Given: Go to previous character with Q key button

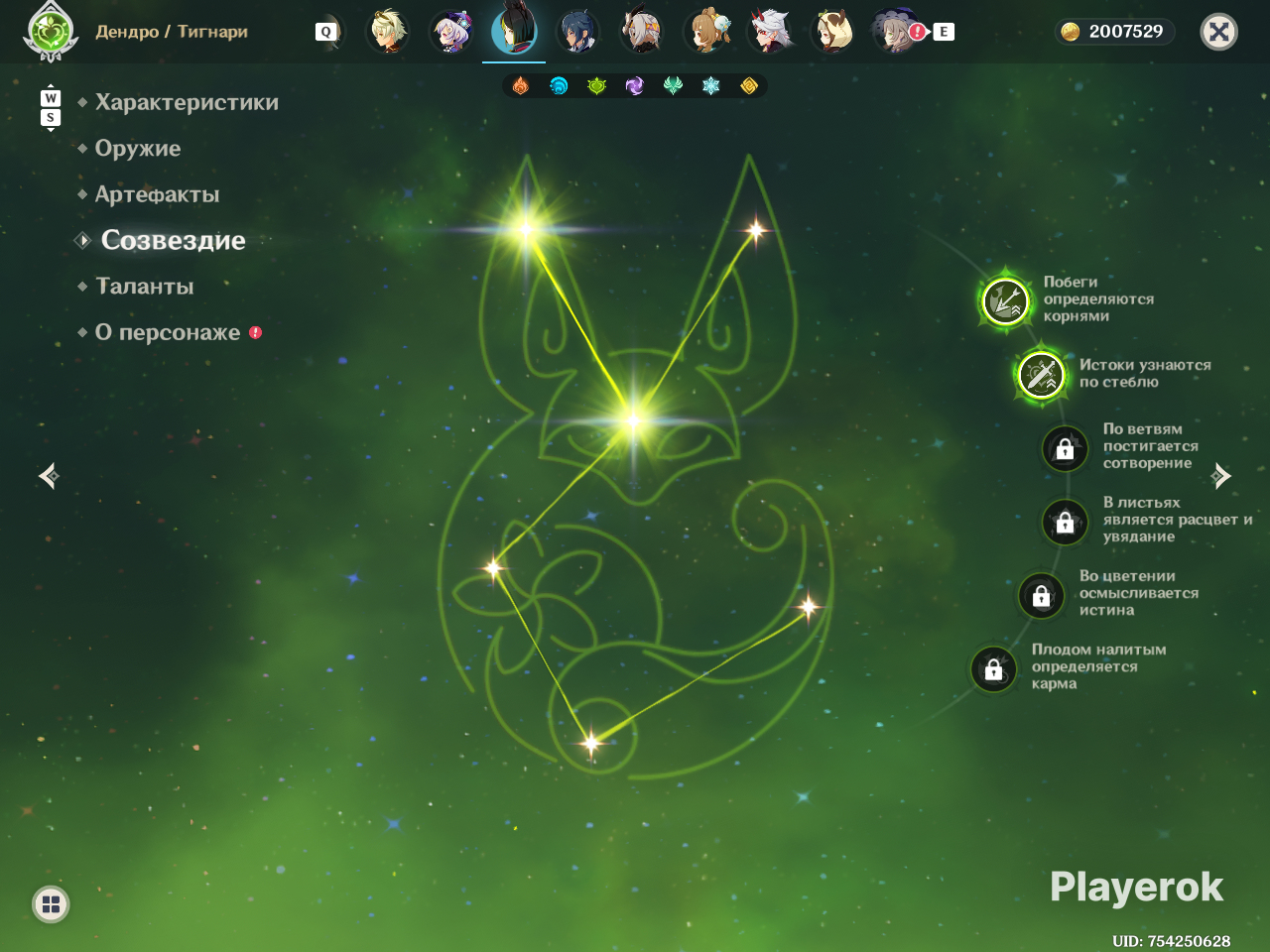Looking at the screenshot, I should point(325,32).
